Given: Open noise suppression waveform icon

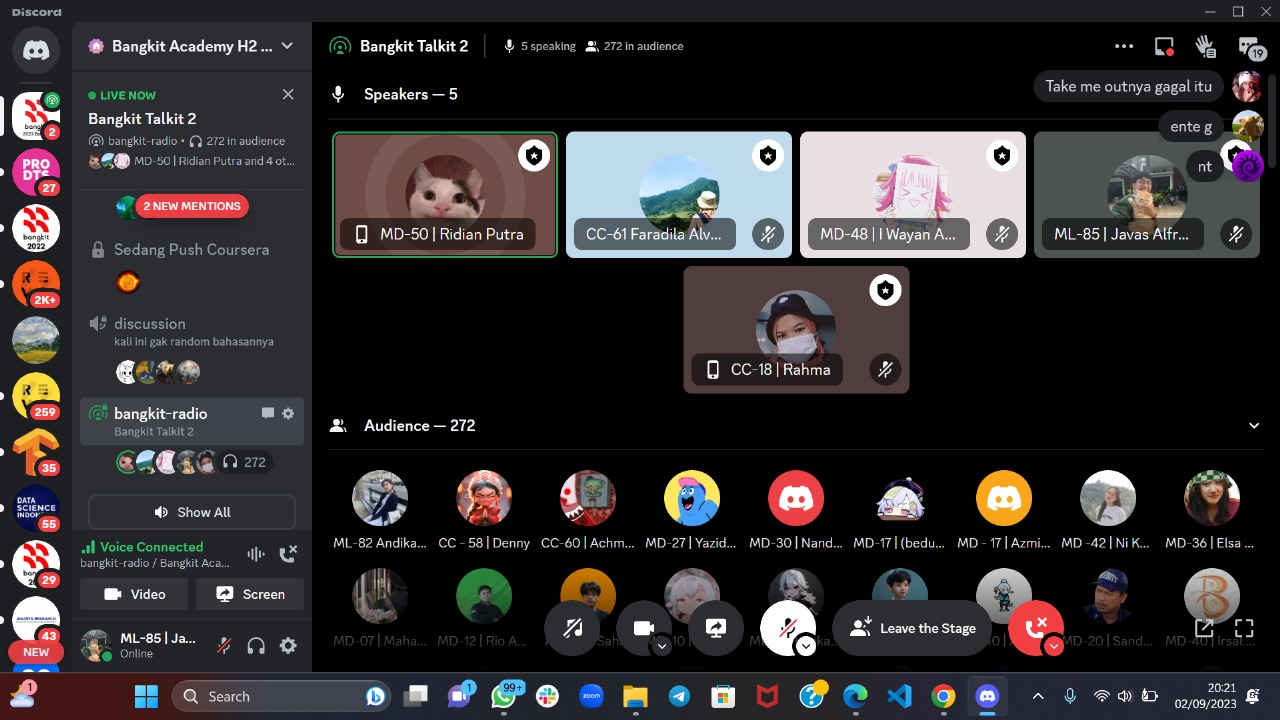Looking at the screenshot, I should click(x=256, y=554).
